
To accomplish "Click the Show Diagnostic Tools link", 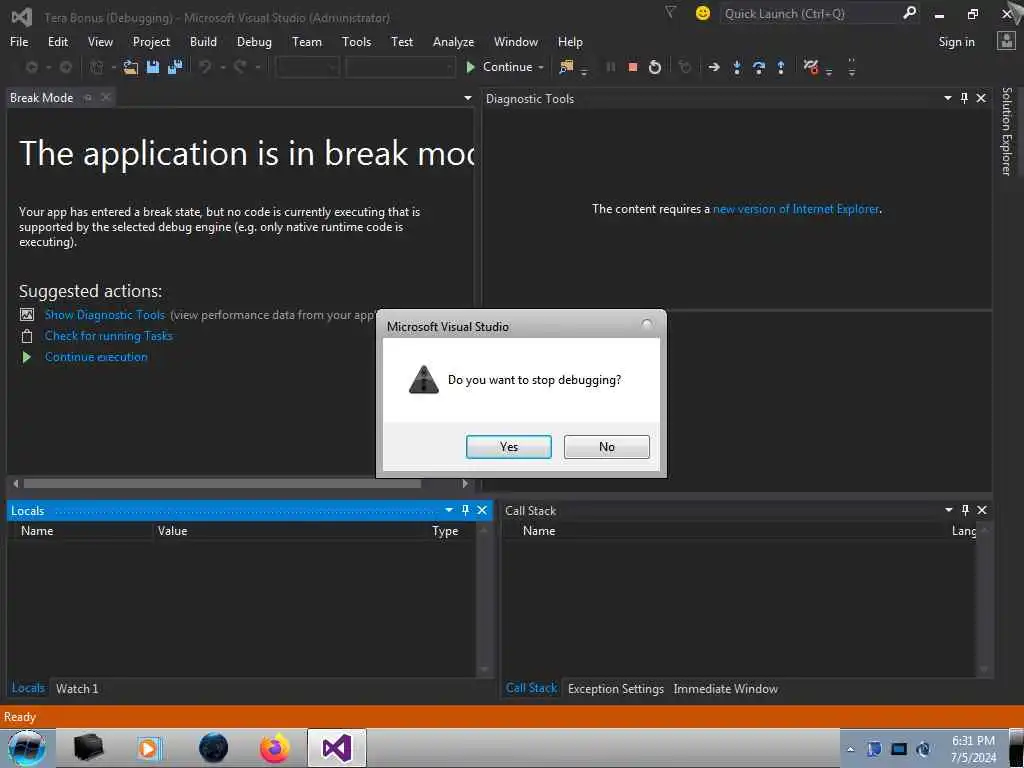I will (x=104, y=315).
